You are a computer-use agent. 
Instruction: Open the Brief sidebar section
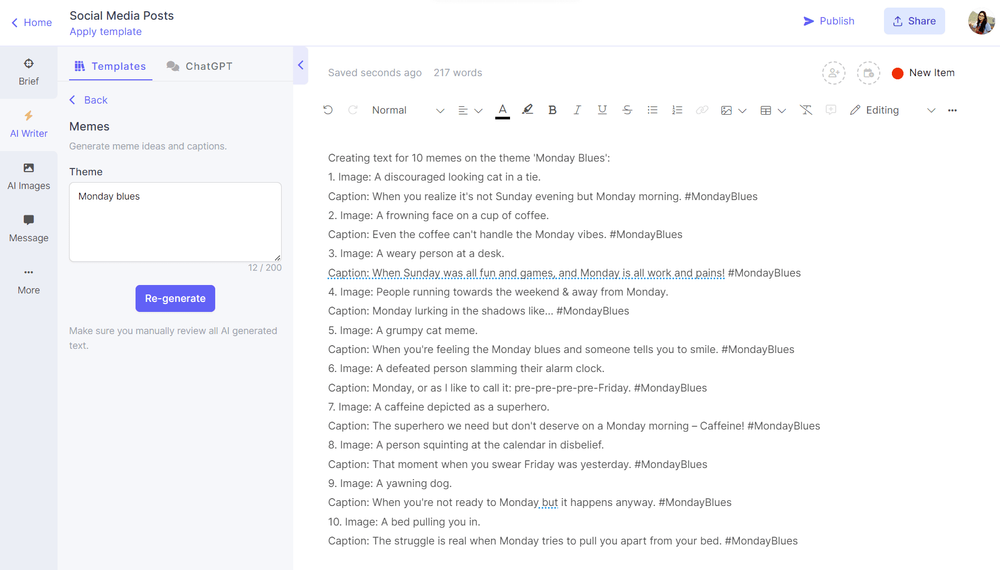29,72
